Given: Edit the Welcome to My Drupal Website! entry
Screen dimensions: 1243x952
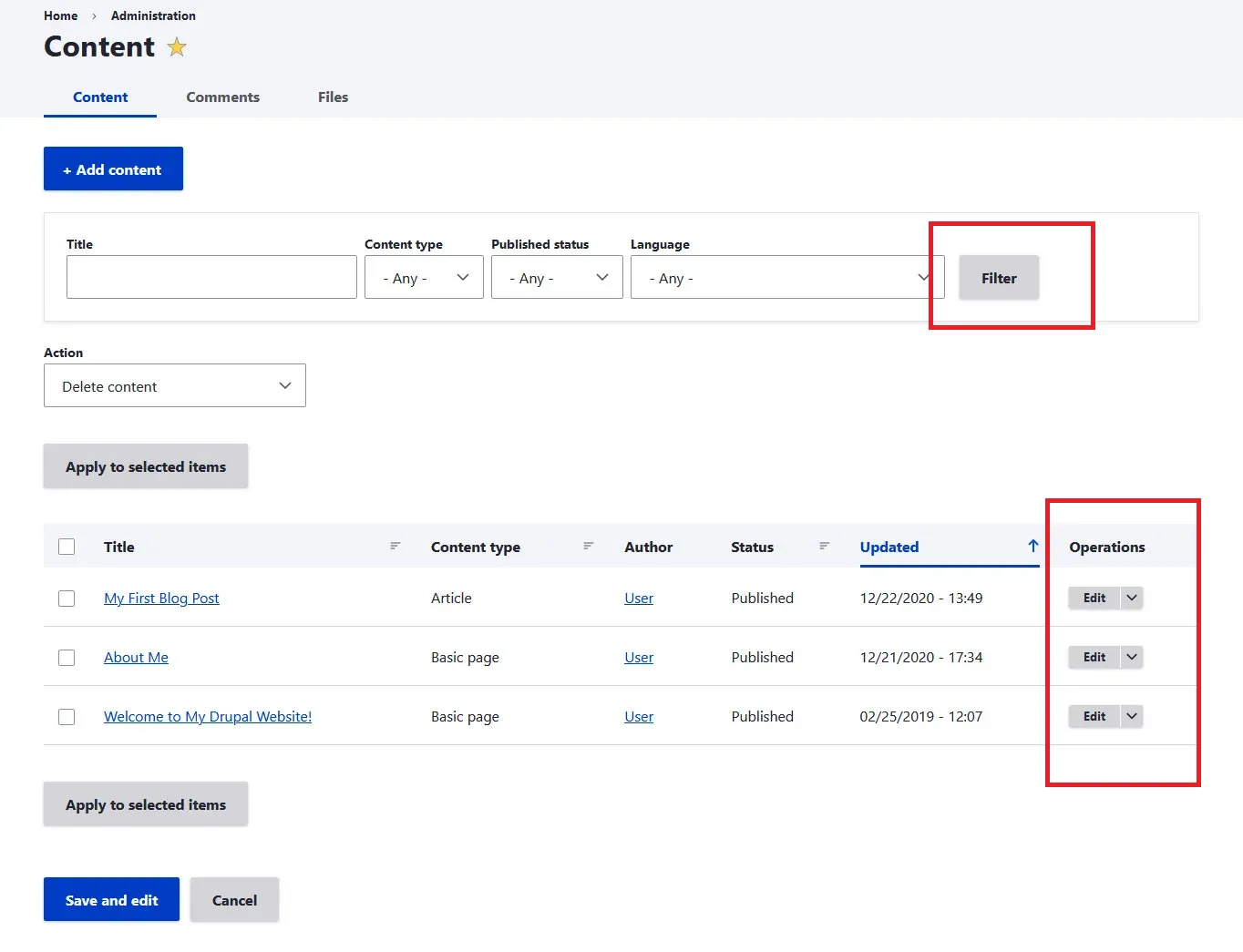Looking at the screenshot, I should click(x=1094, y=716).
